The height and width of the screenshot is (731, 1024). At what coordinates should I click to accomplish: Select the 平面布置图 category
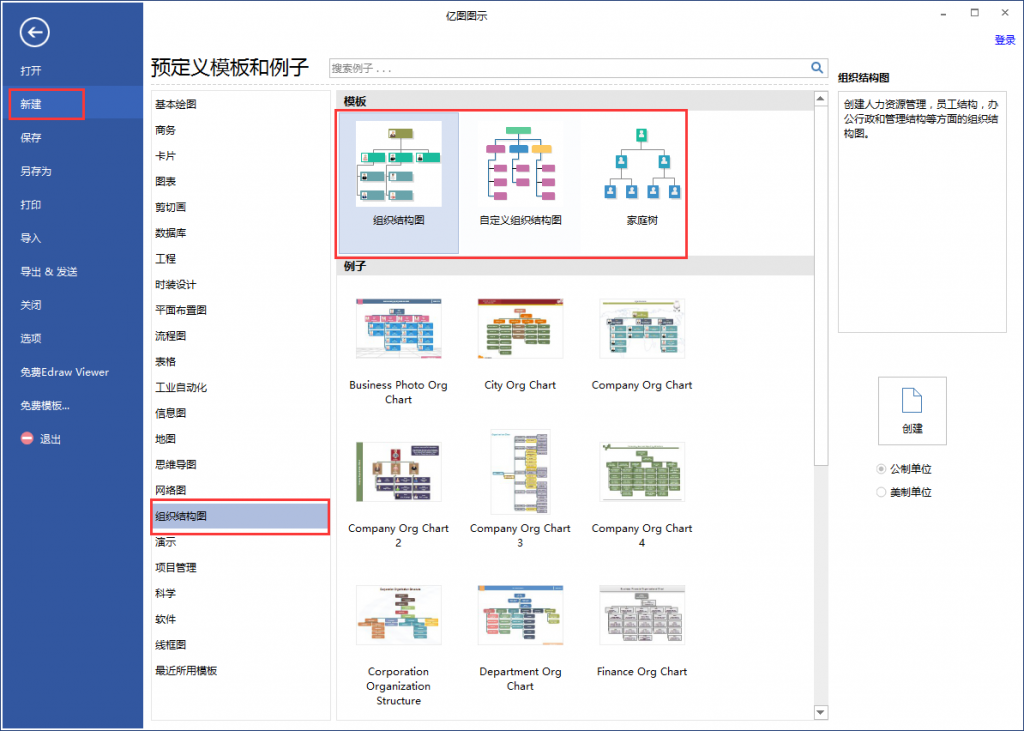[181, 310]
